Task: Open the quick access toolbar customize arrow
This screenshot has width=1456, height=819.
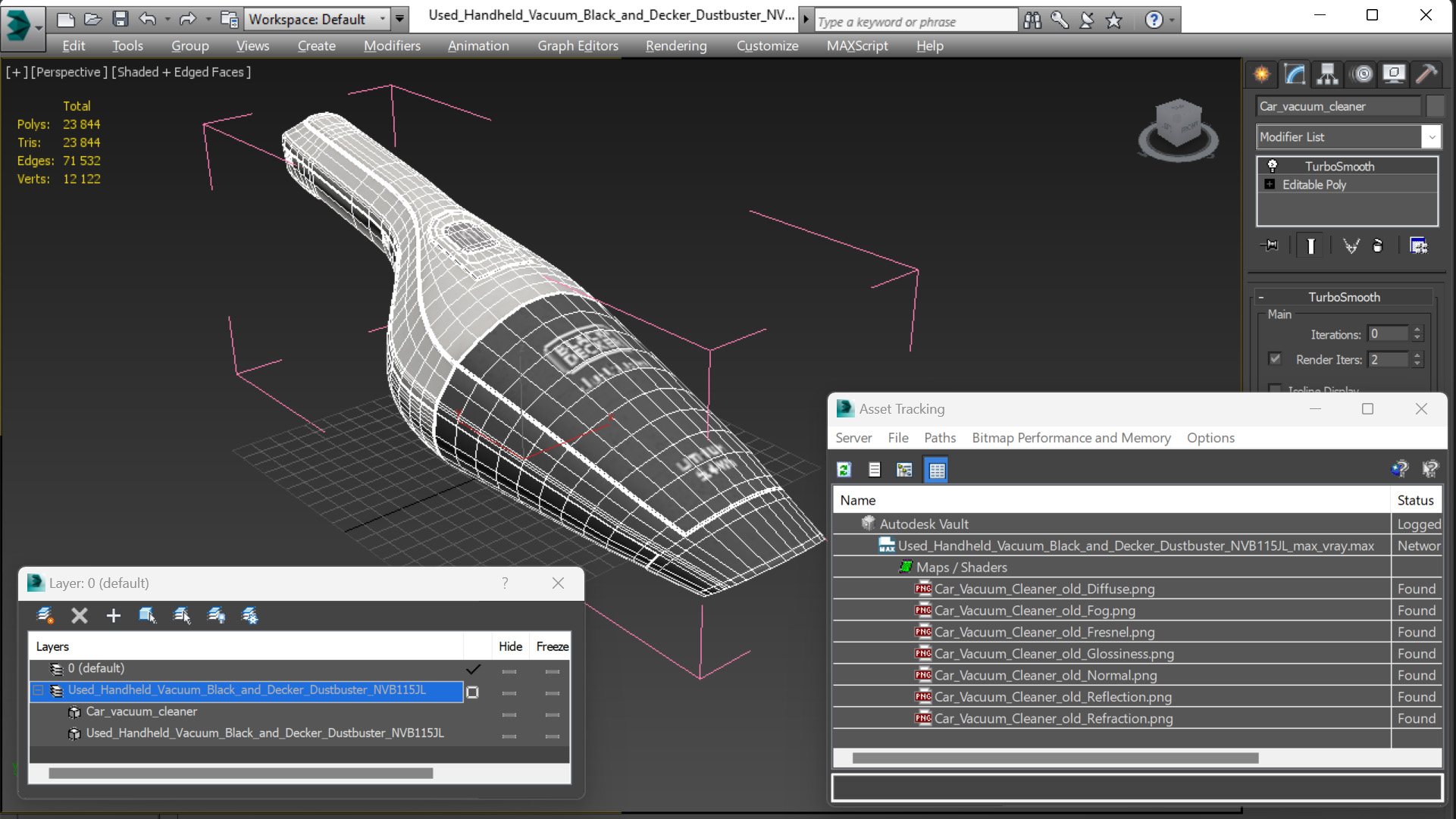Action: [400, 19]
